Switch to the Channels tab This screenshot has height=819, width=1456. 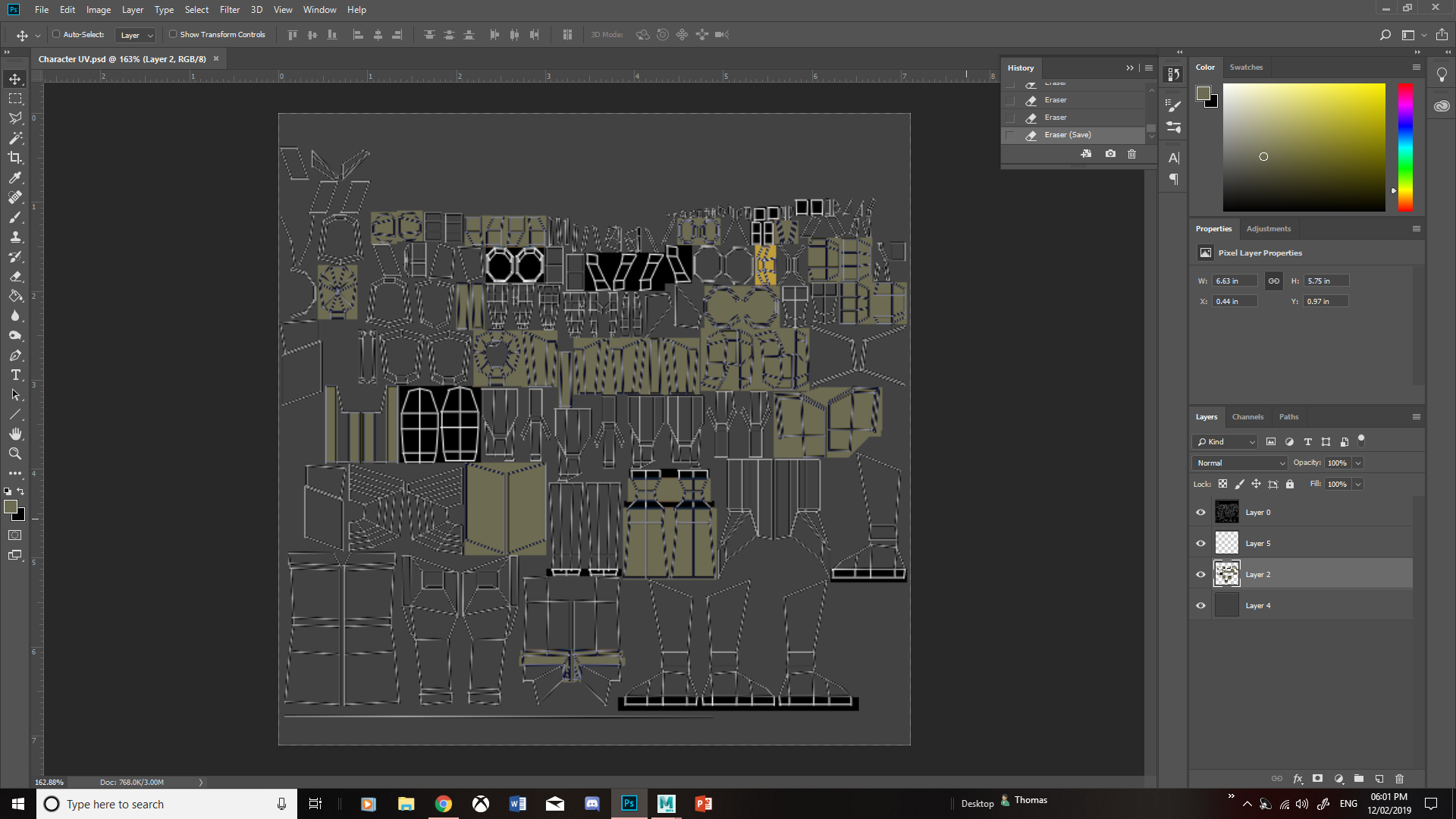pos(1247,416)
